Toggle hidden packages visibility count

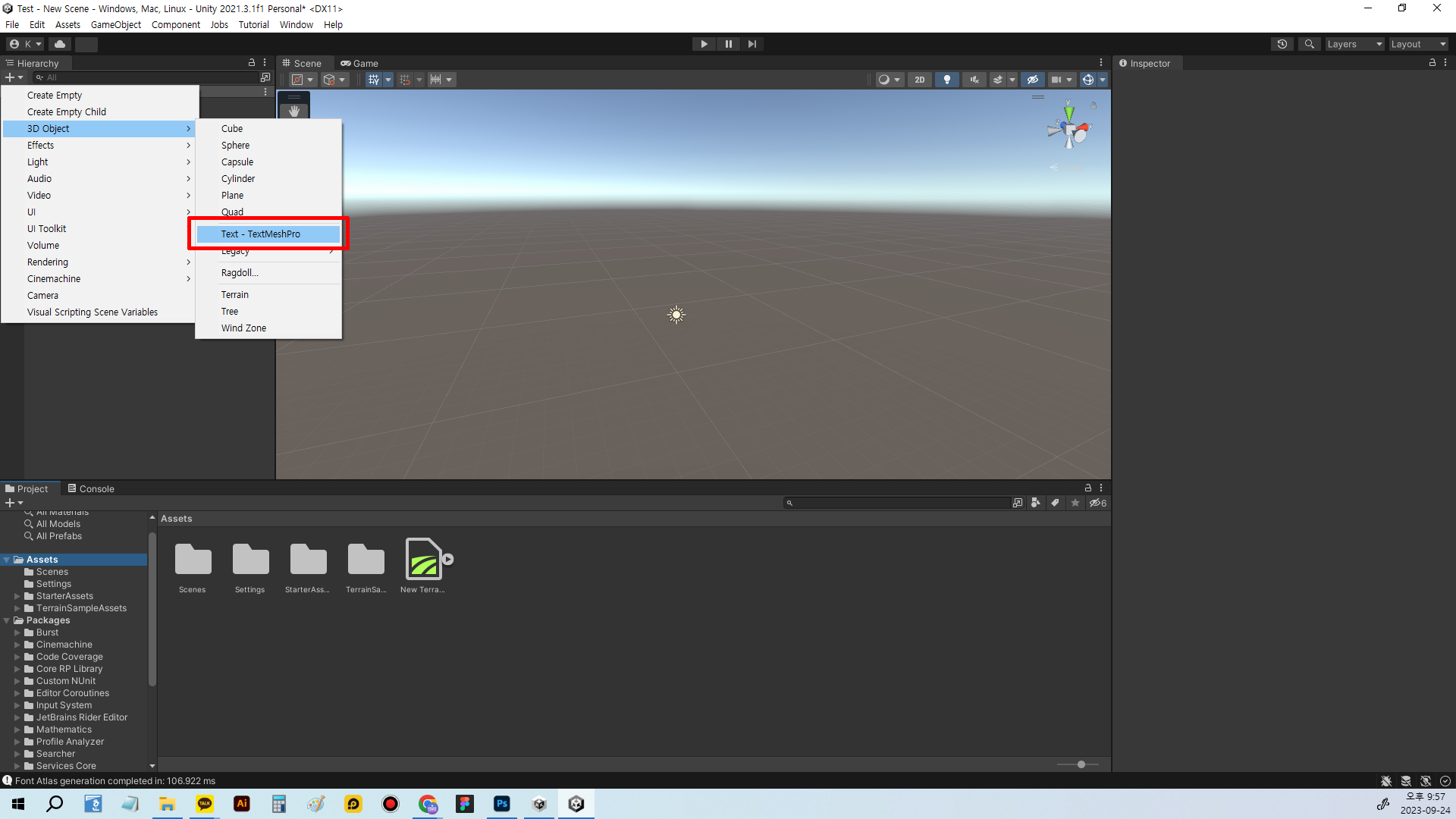tap(1098, 503)
